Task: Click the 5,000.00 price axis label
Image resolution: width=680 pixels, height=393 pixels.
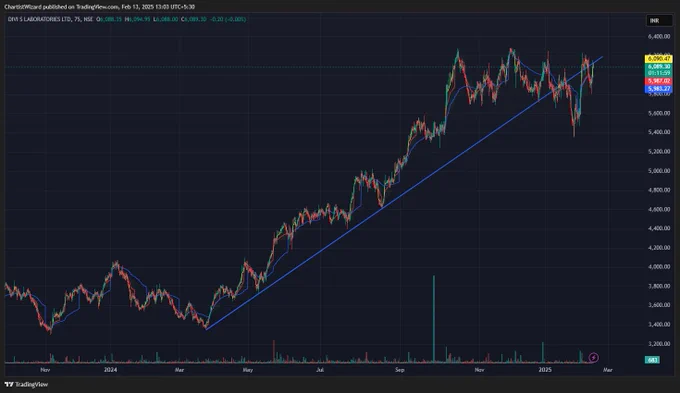Action: coord(659,171)
